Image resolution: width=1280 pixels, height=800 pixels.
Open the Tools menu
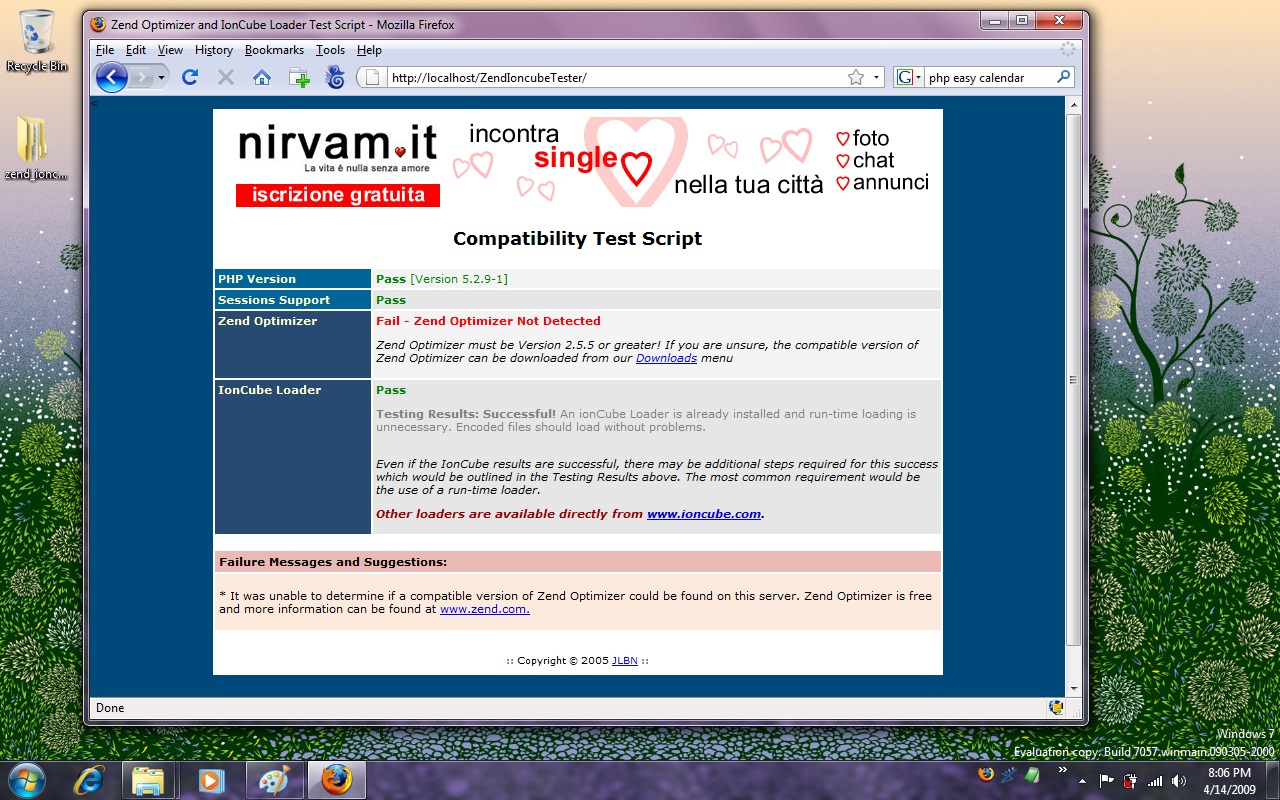tap(330, 50)
